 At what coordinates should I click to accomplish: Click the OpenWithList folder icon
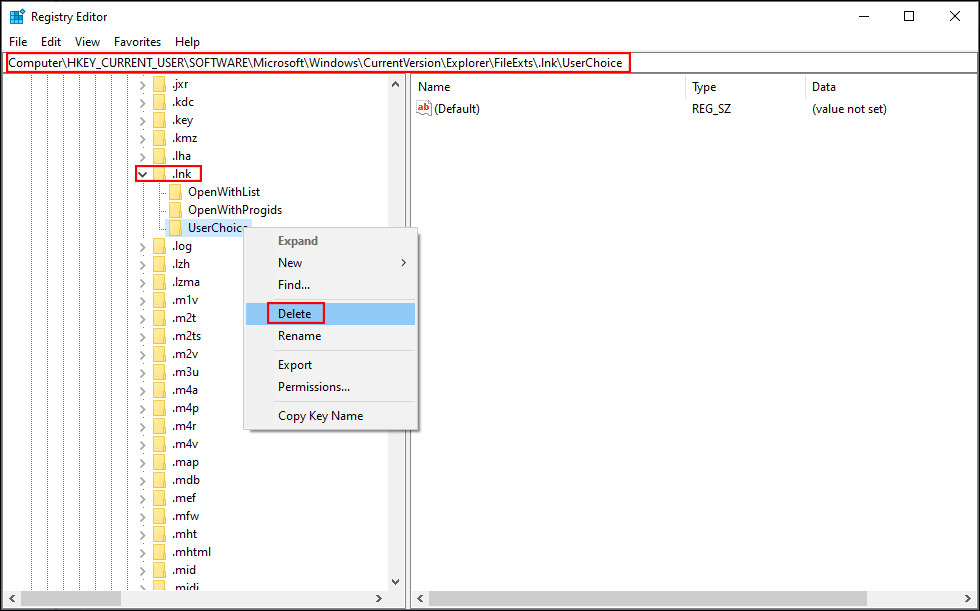[176, 192]
